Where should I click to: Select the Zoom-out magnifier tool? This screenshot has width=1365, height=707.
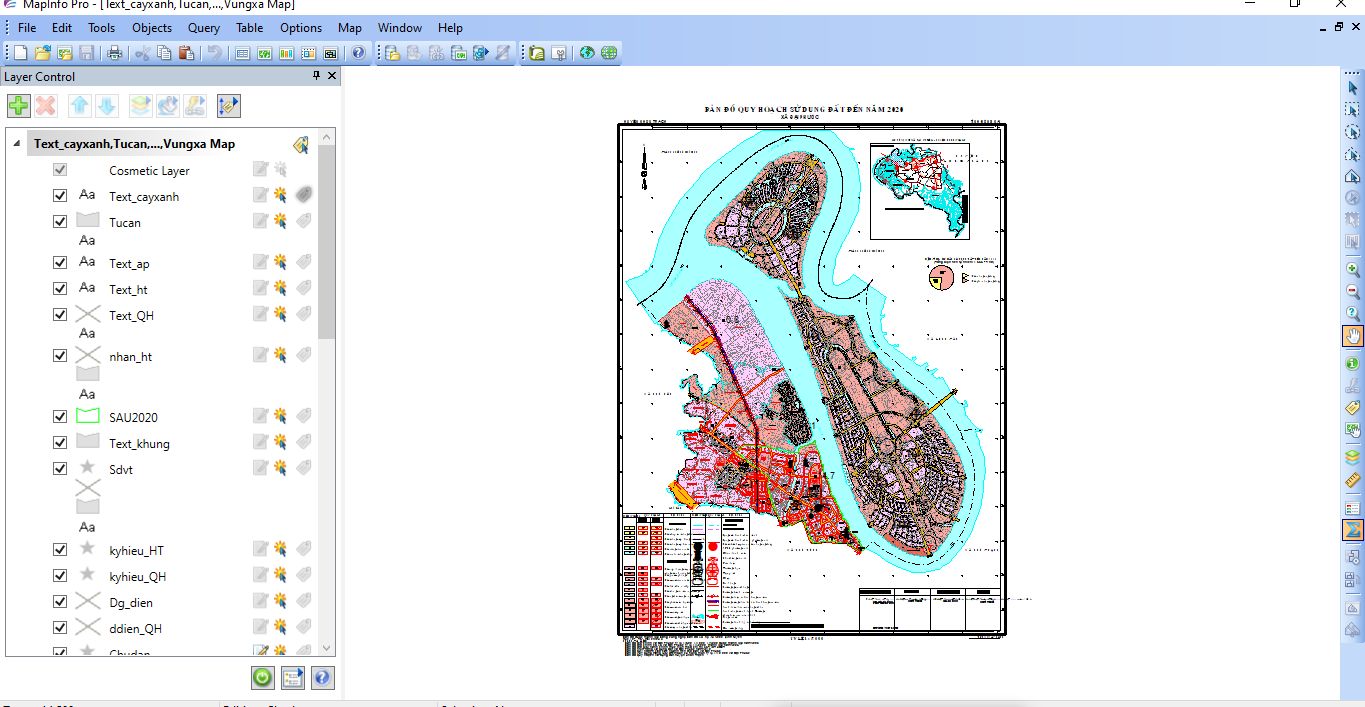pyautogui.click(x=1352, y=292)
